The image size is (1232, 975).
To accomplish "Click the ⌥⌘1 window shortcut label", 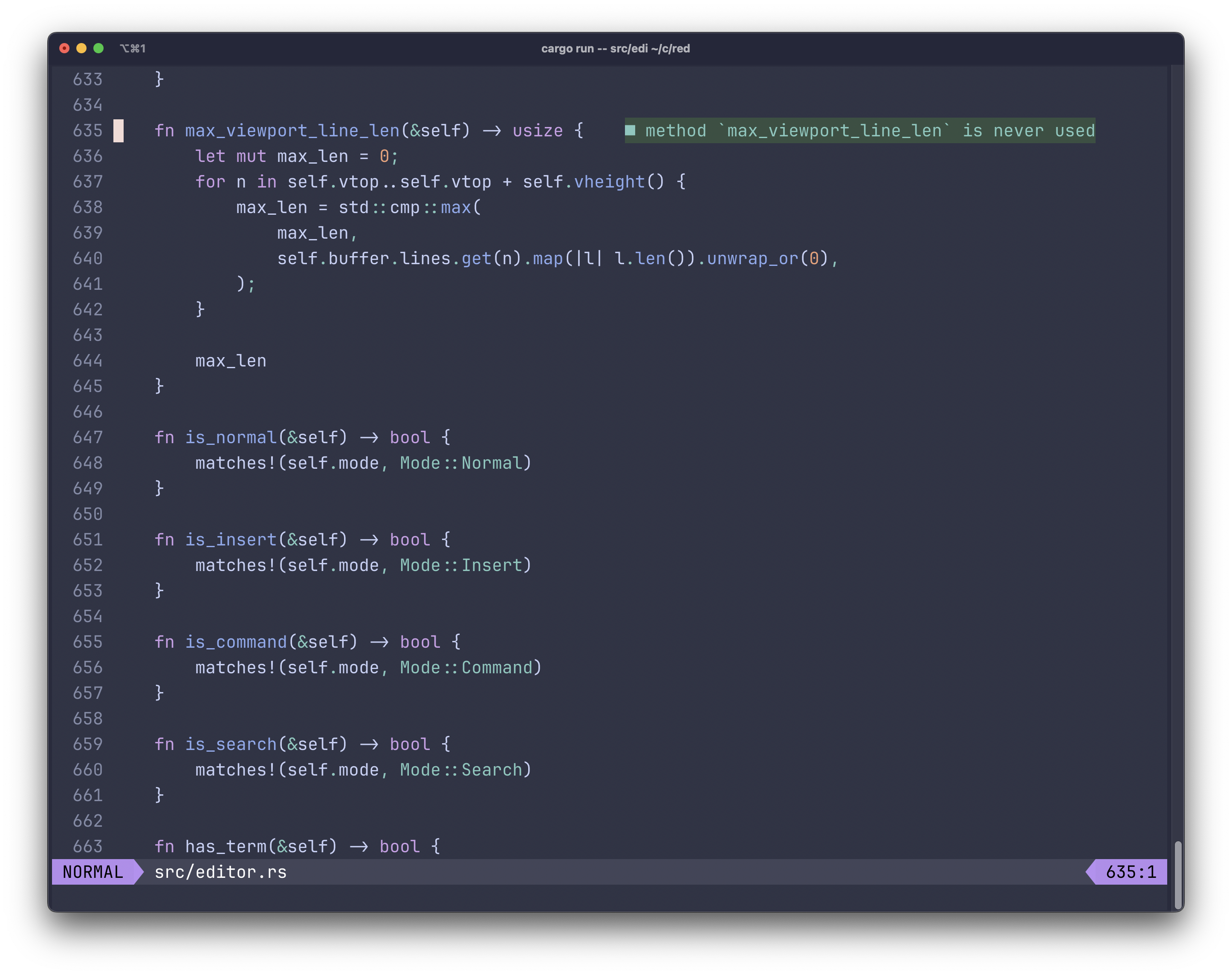I will (x=133, y=49).
